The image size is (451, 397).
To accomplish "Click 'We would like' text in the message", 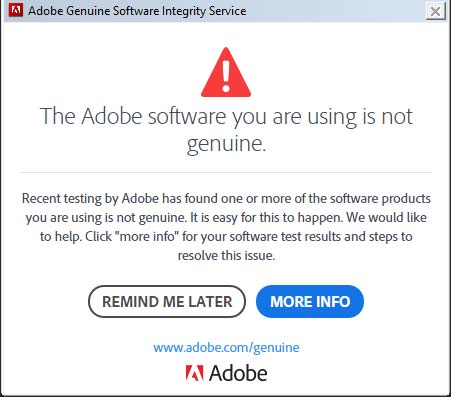I will coord(387,217).
